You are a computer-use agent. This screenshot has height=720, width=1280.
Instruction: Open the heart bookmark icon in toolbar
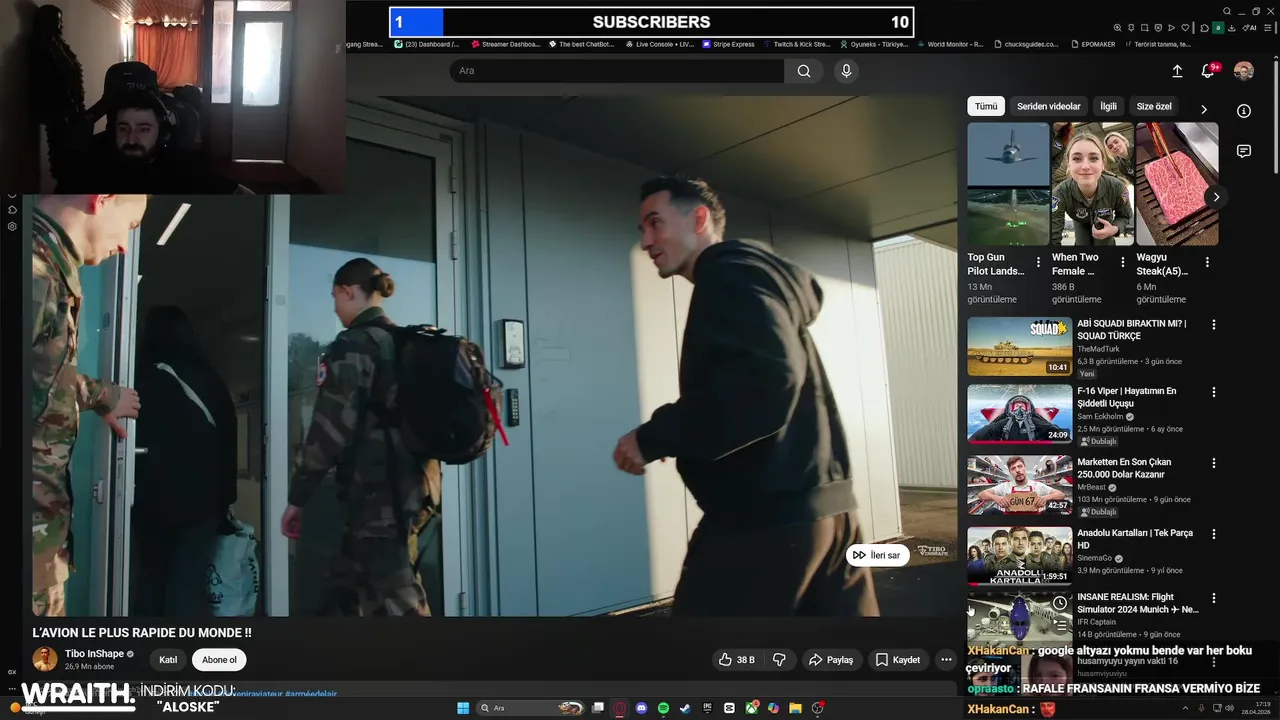pyautogui.click(x=1185, y=27)
